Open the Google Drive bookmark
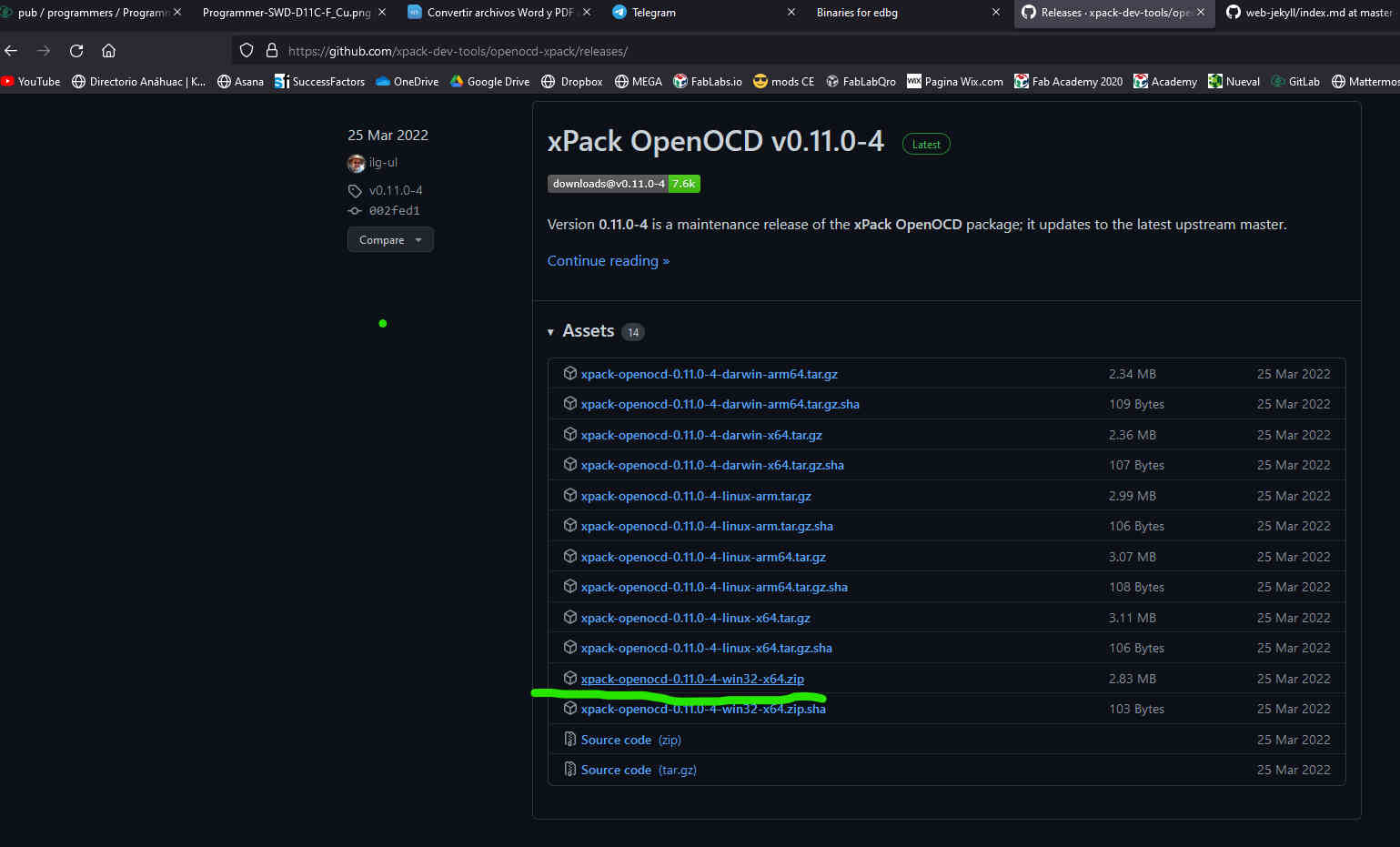Screen dimensions: 1400x847 point(489,82)
